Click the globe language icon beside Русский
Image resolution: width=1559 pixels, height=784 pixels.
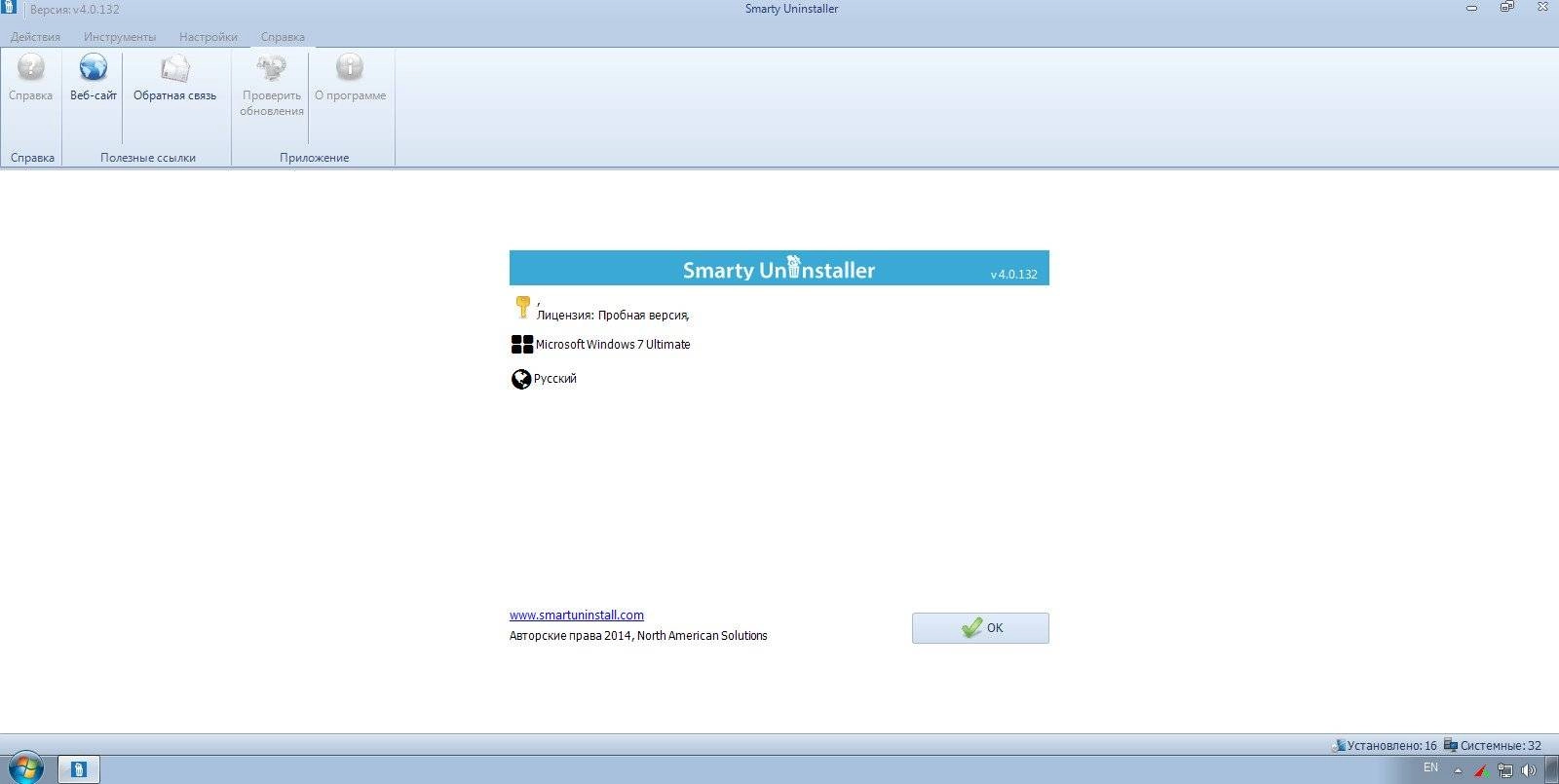coord(521,379)
